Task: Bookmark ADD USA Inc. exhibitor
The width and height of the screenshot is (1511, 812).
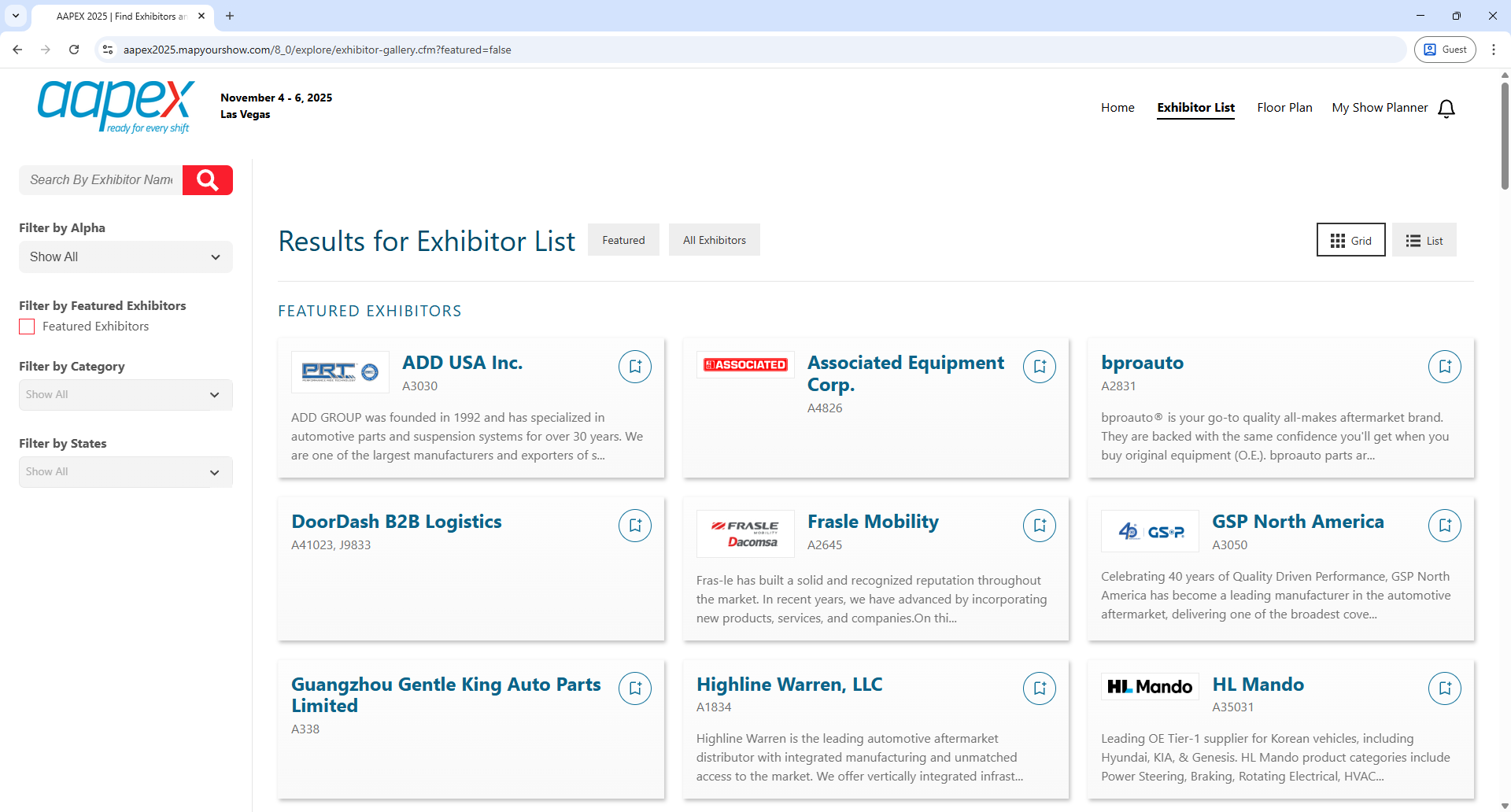Action: [635, 366]
